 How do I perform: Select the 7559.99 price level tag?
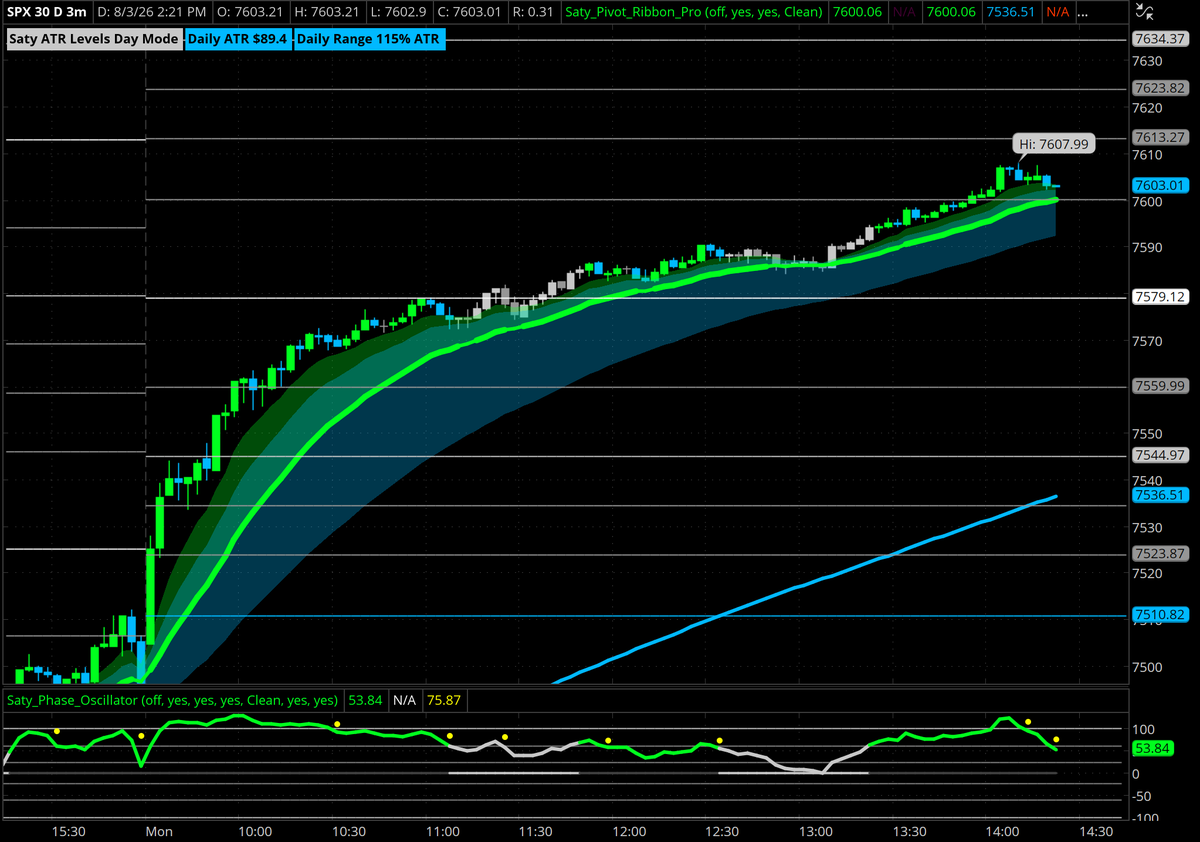pos(1160,385)
